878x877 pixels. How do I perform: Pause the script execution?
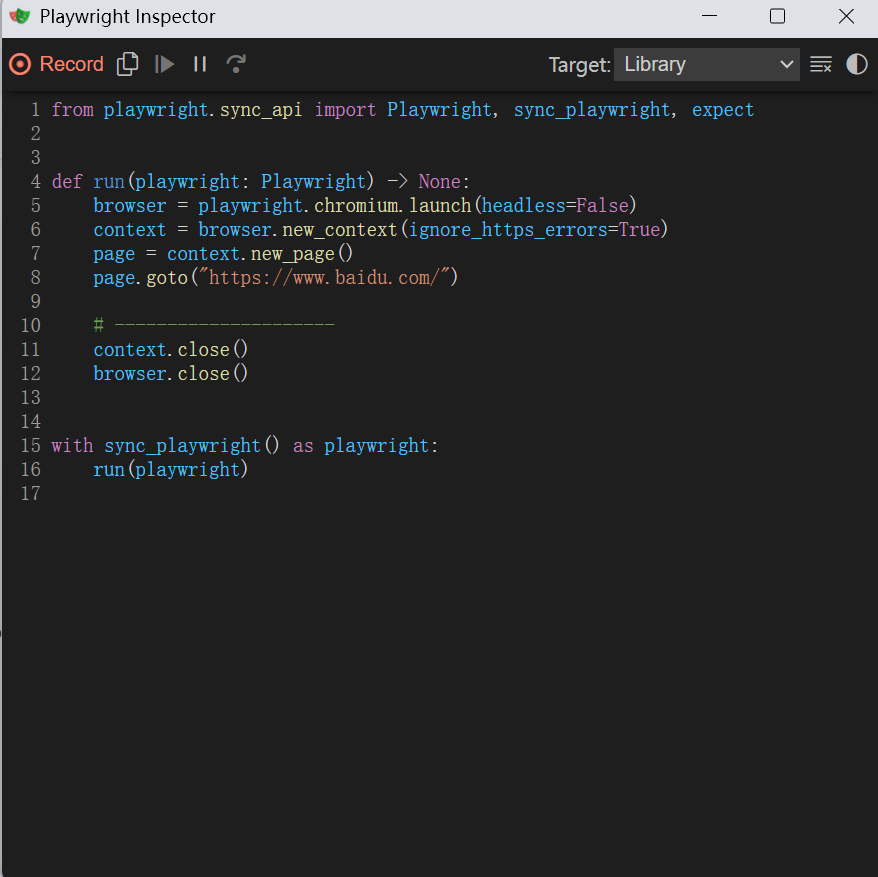pos(200,64)
